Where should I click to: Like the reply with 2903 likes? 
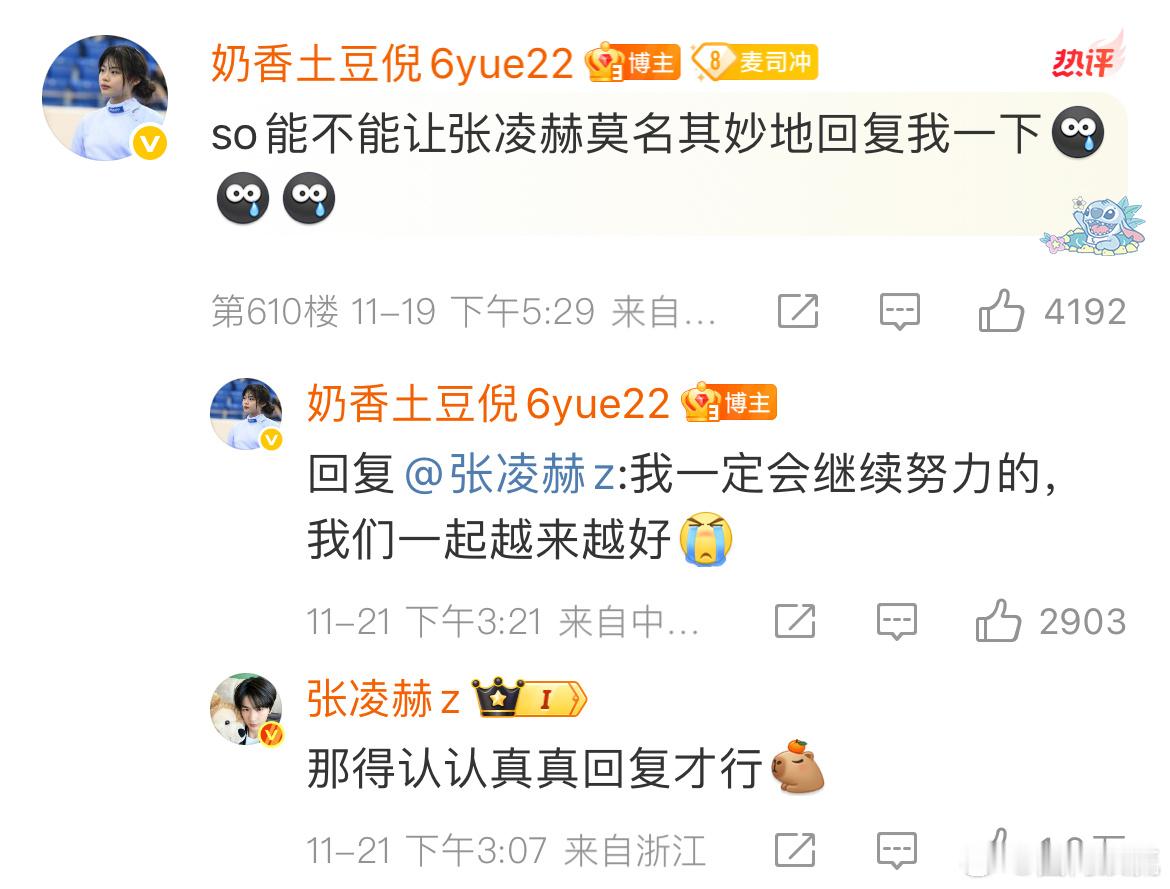point(998,620)
